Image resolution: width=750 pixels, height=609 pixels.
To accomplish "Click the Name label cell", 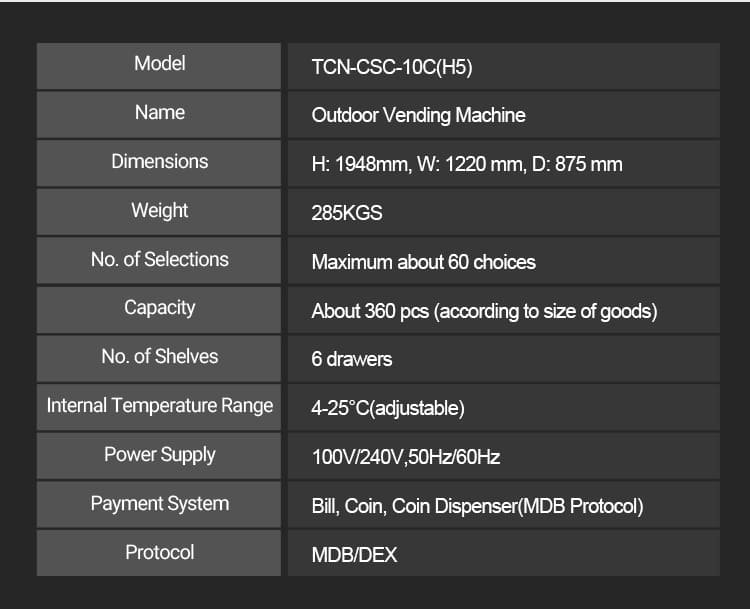I will [160, 113].
